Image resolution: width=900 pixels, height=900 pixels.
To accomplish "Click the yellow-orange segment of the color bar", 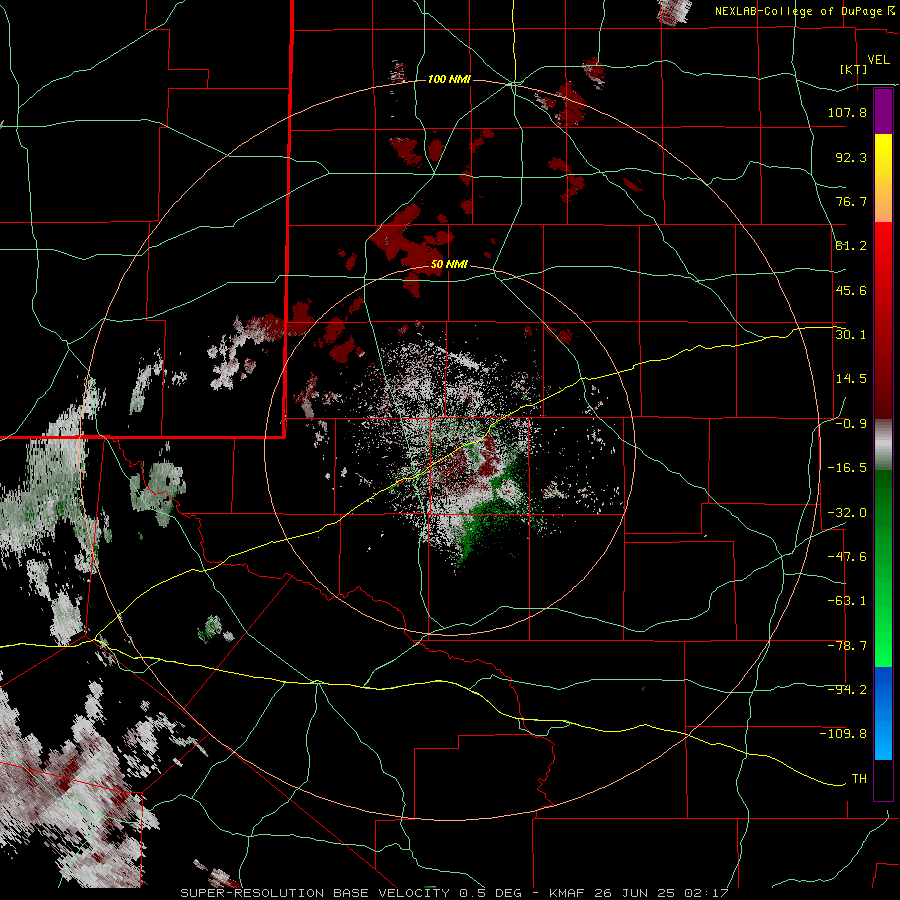I will 883,178.
